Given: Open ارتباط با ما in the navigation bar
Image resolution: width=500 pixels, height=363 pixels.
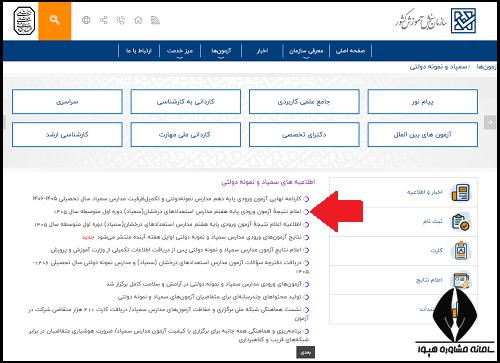Looking at the screenshot, I should point(139,51).
